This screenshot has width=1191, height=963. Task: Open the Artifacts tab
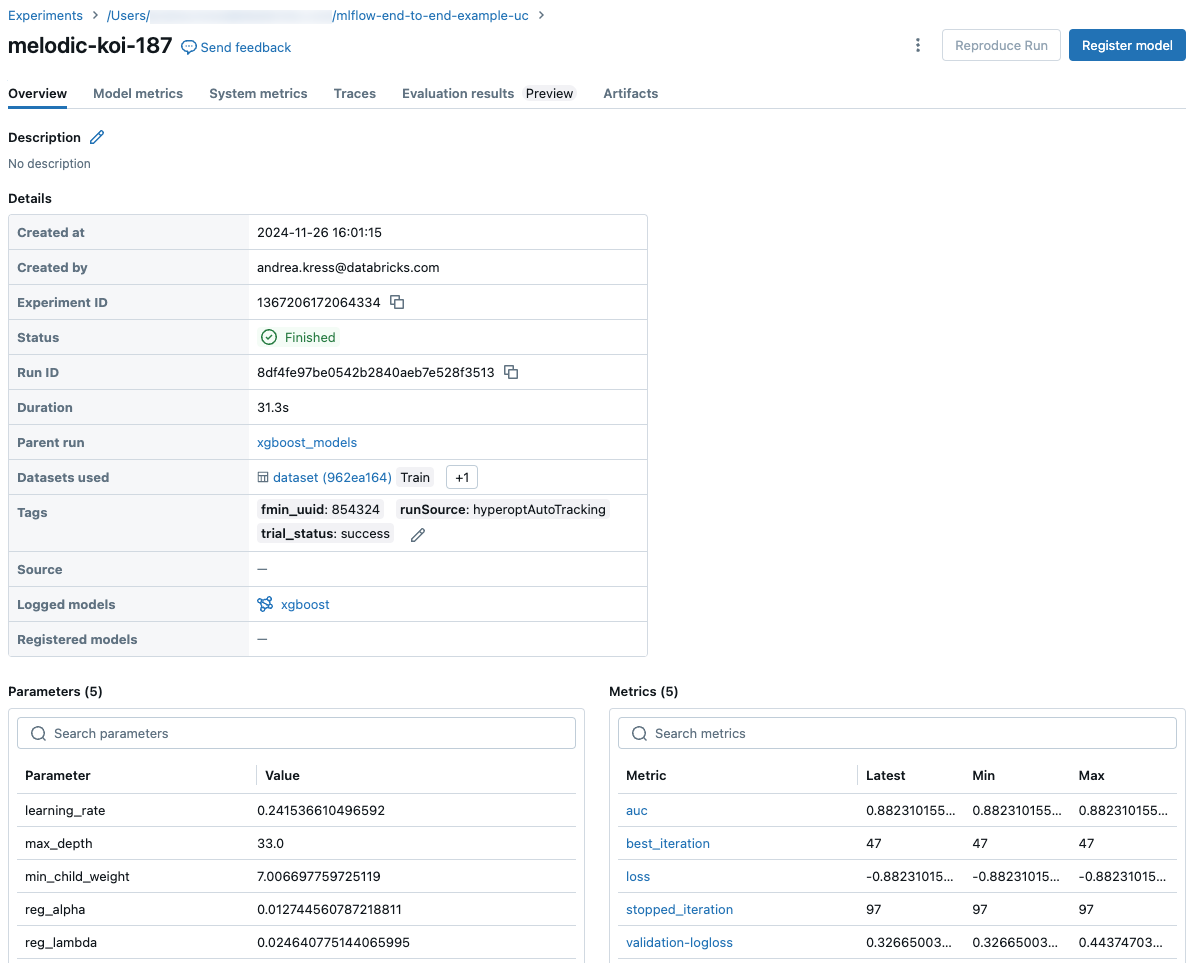click(630, 93)
